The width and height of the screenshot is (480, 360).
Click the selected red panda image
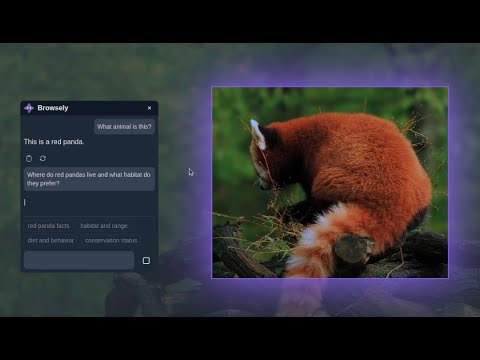point(330,182)
